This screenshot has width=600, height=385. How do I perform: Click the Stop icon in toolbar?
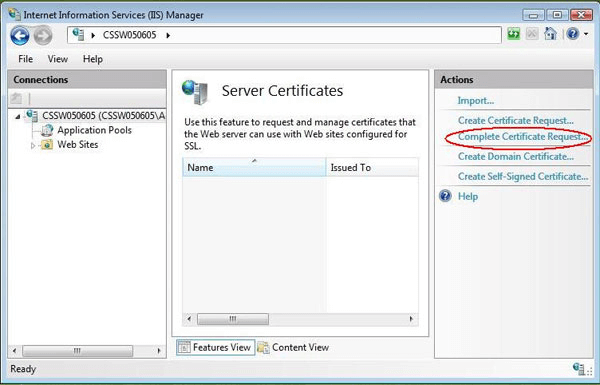(x=532, y=34)
